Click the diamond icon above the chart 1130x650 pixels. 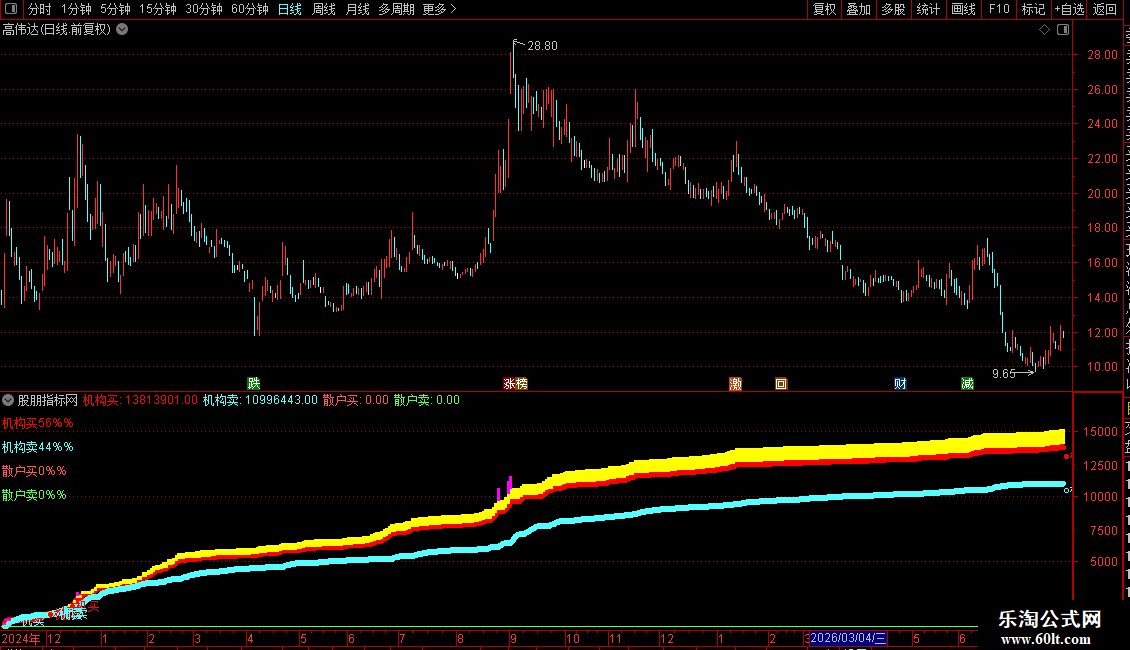tap(1044, 30)
